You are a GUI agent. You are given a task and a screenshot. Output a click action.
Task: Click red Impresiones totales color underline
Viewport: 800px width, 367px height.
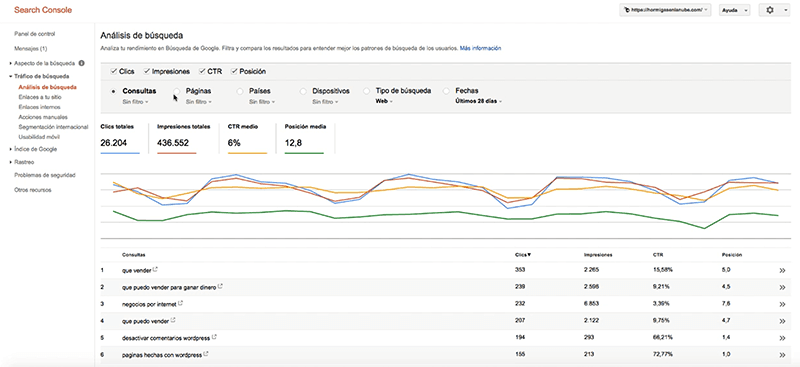tap(177, 153)
